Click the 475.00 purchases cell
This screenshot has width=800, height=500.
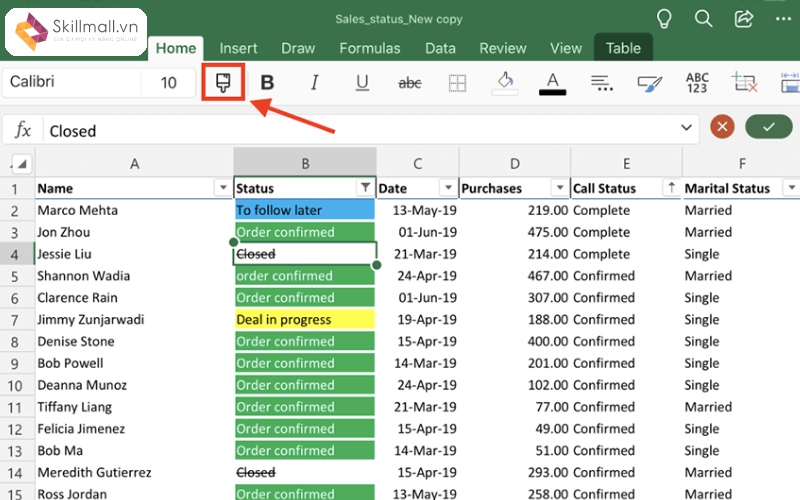pyautogui.click(x=515, y=232)
